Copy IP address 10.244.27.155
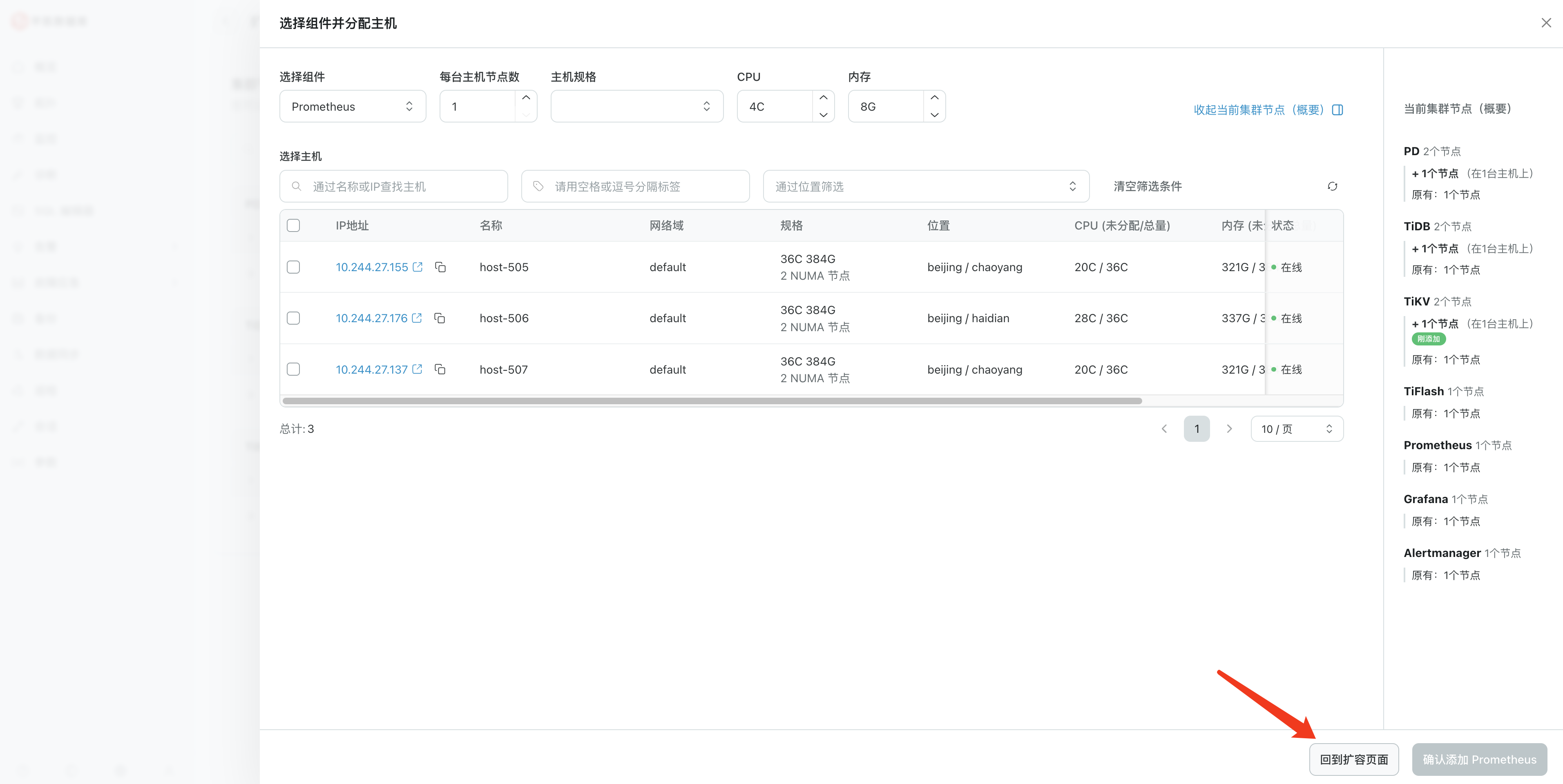 (x=440, y=267)
